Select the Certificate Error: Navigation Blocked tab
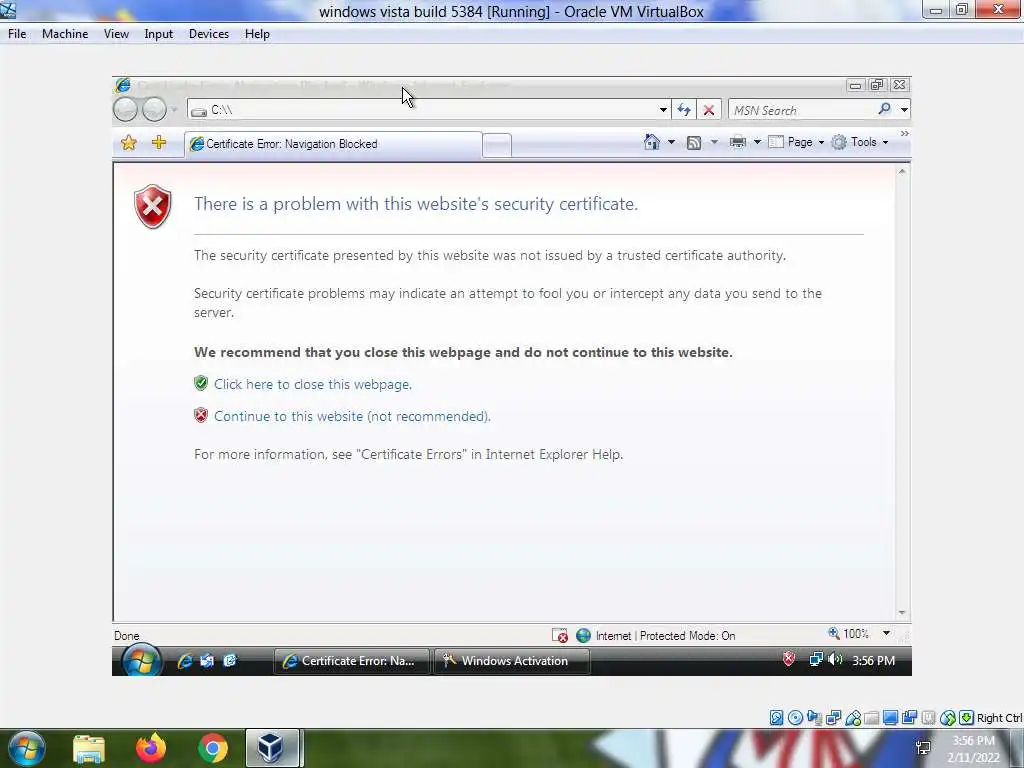The width and height of the screenshot is (1024, 768). (x=334, y=144)
